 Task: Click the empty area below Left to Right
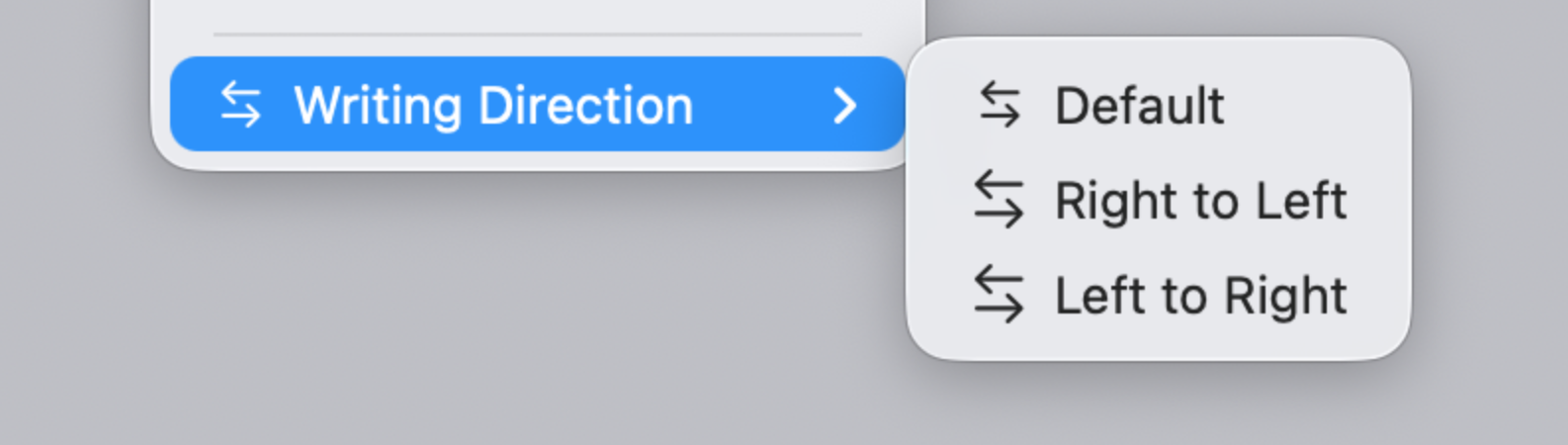coord(1158,350)
